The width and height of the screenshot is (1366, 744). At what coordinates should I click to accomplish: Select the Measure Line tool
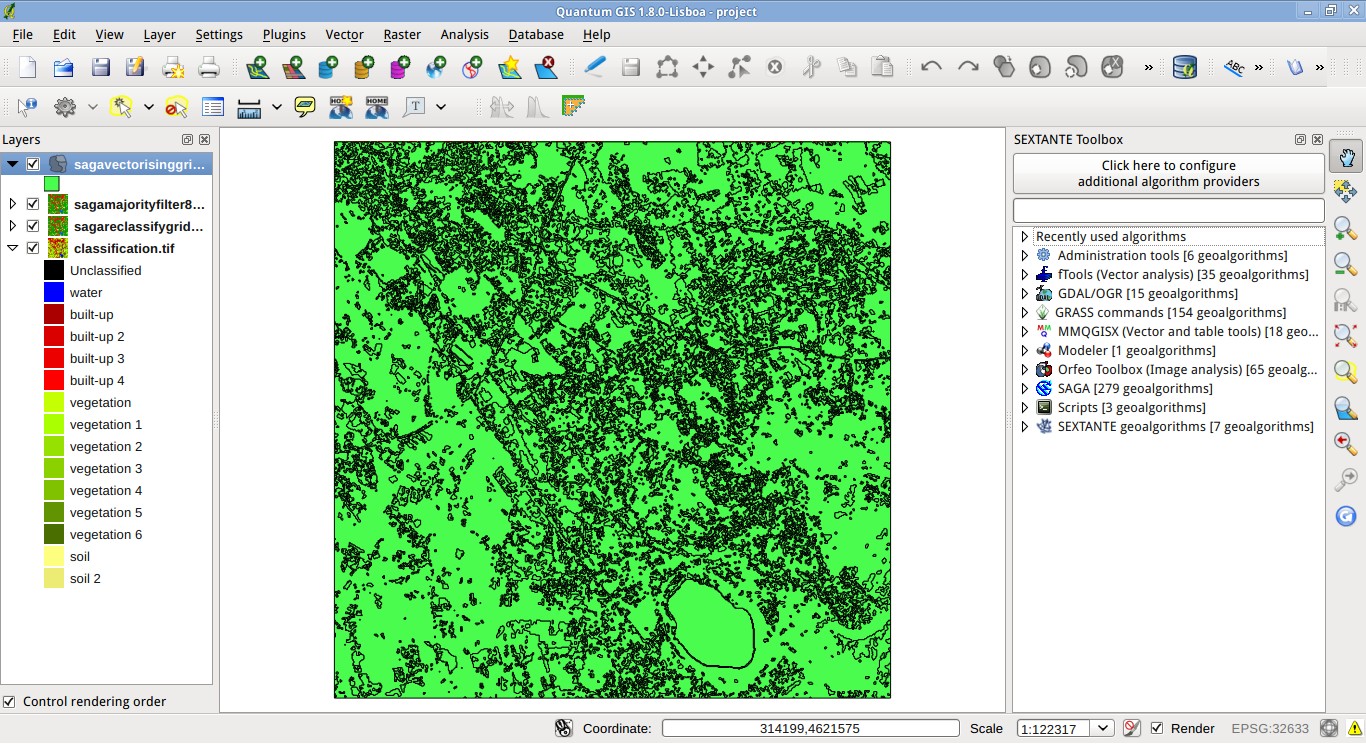click(249, 107)
